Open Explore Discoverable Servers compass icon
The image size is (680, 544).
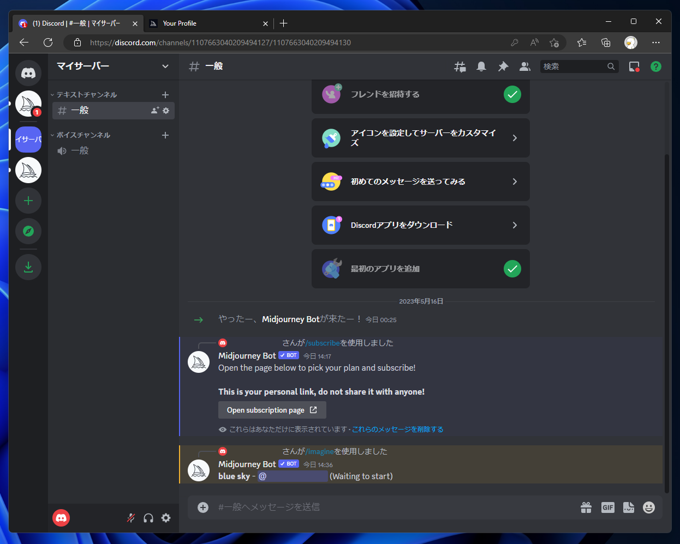28,231
